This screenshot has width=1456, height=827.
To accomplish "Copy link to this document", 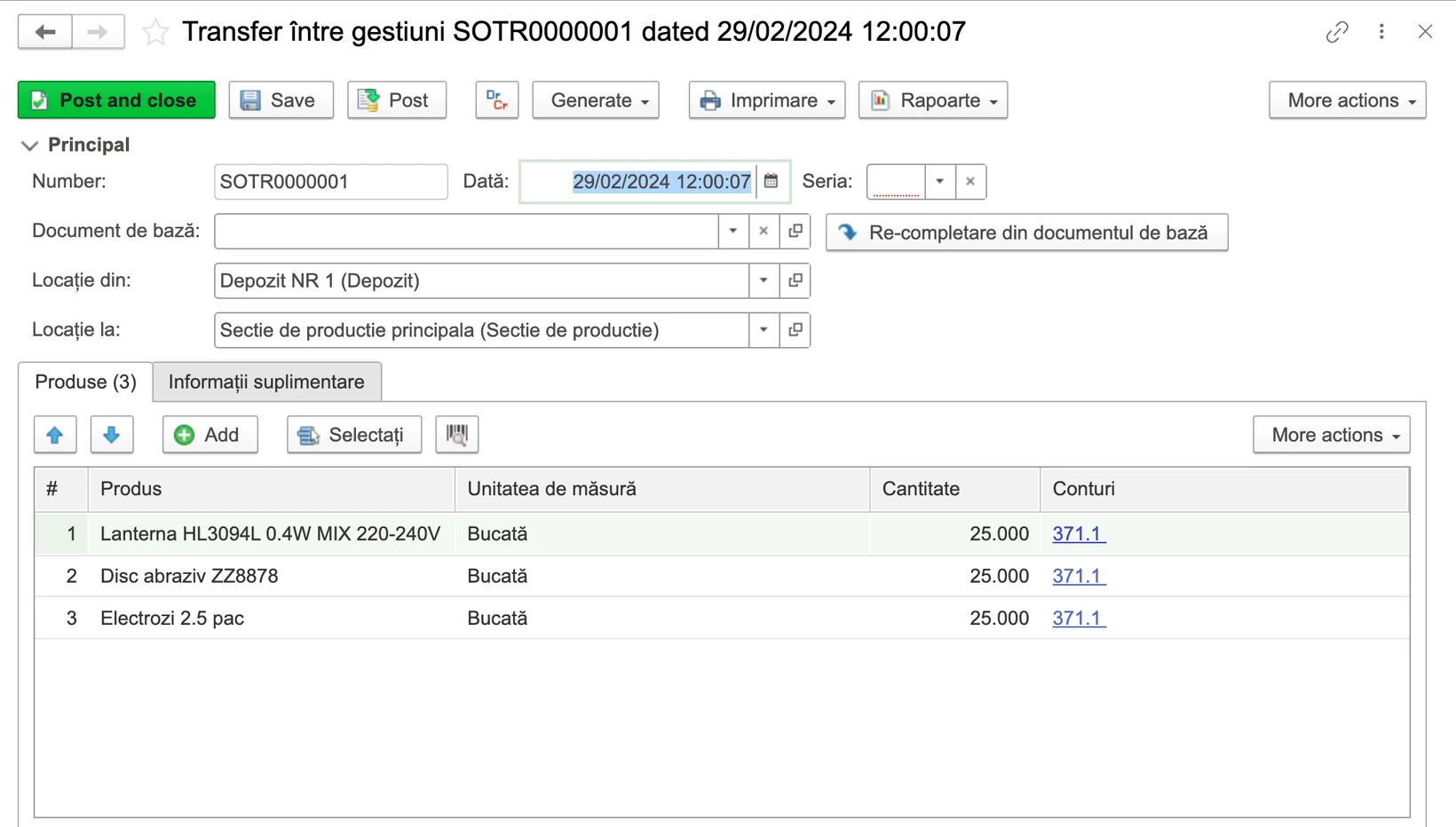I will 1337,32.
